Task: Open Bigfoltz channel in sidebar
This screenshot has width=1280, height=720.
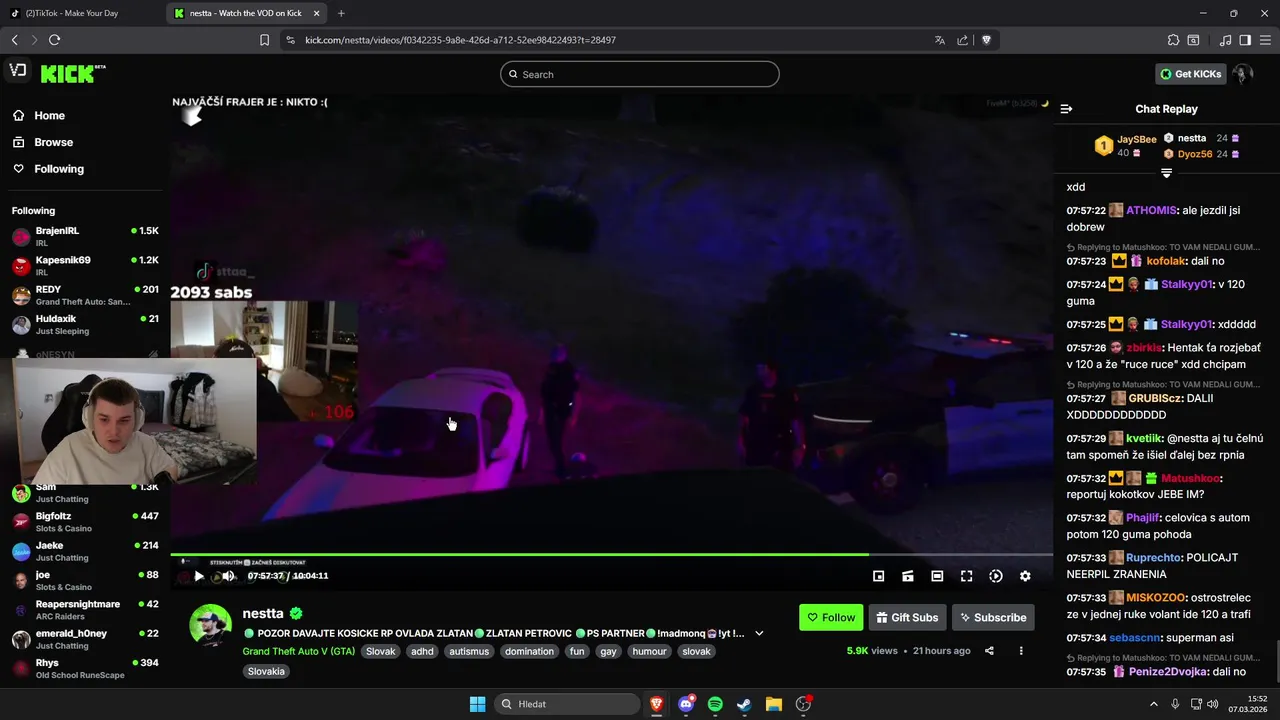Action: (x=85, y=521)
